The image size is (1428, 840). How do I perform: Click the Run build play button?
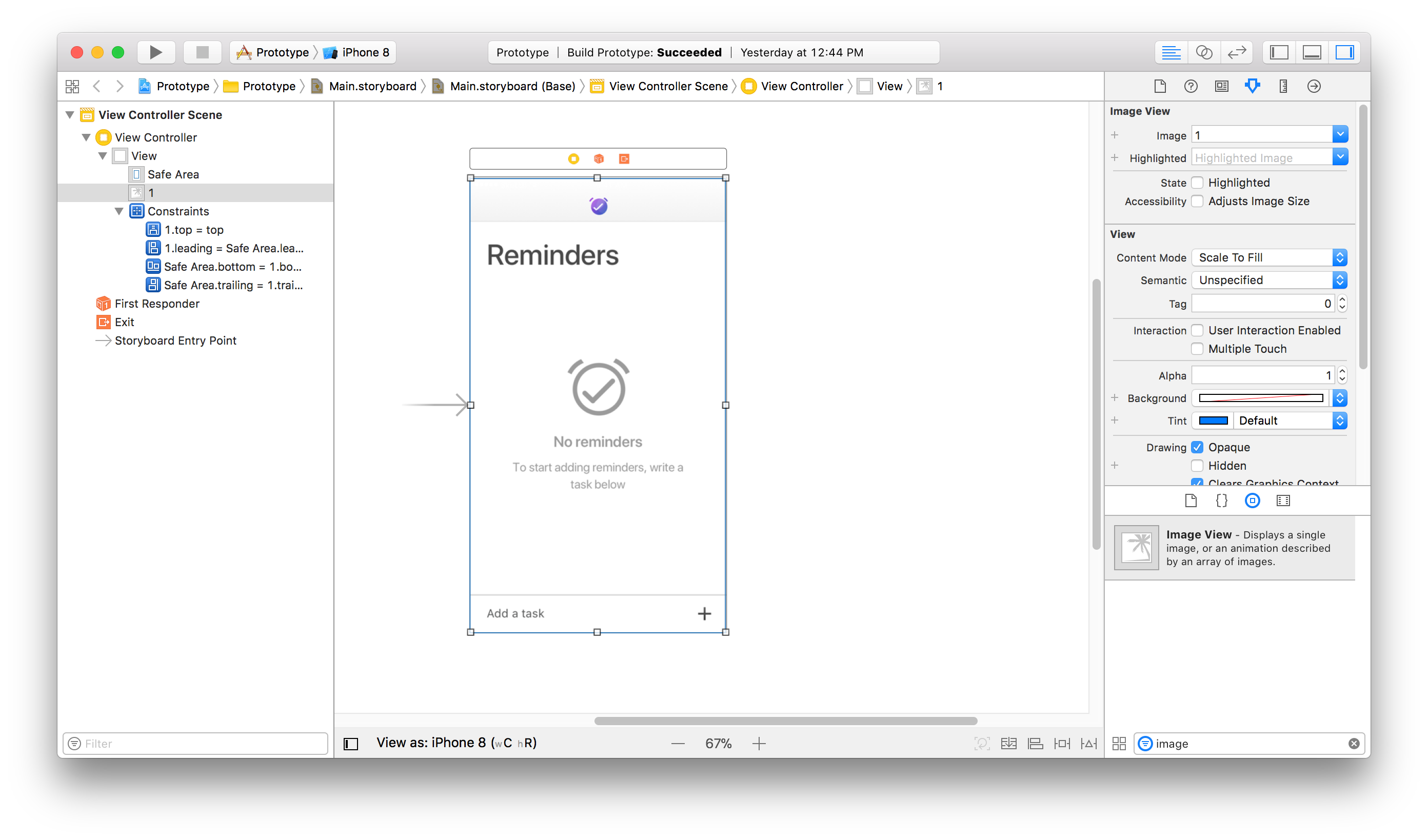tap(155, 52)
